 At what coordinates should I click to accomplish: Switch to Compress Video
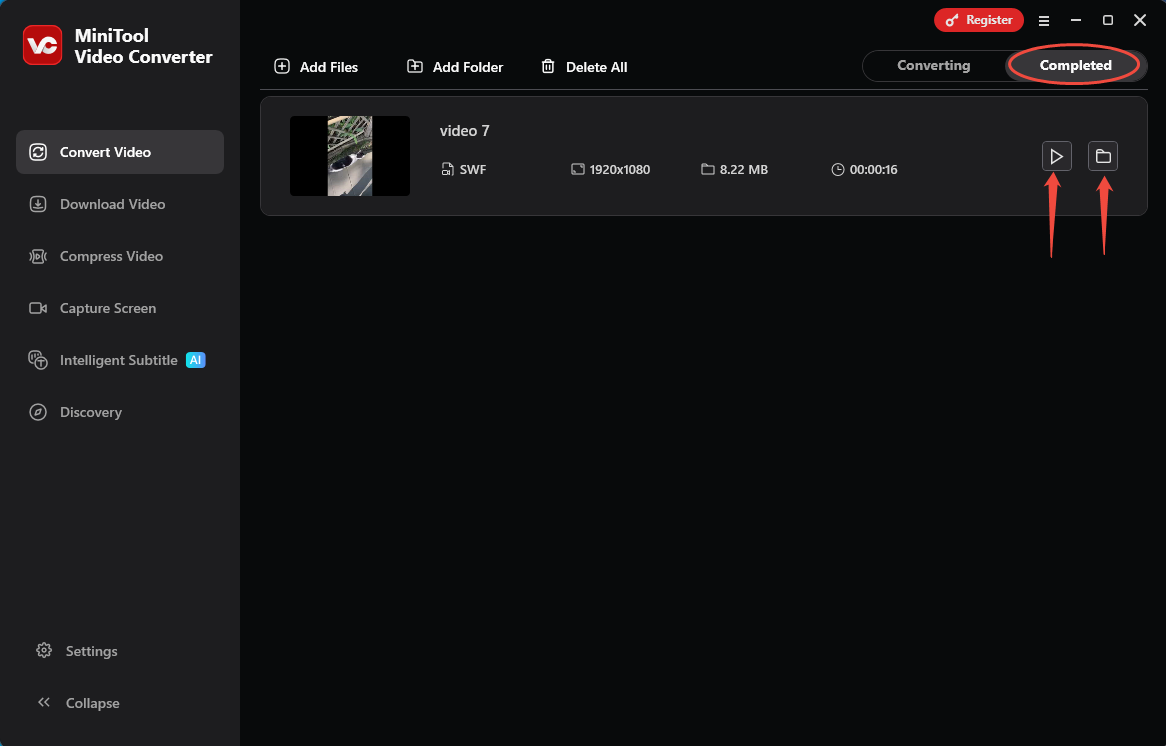tap(110, 256)
